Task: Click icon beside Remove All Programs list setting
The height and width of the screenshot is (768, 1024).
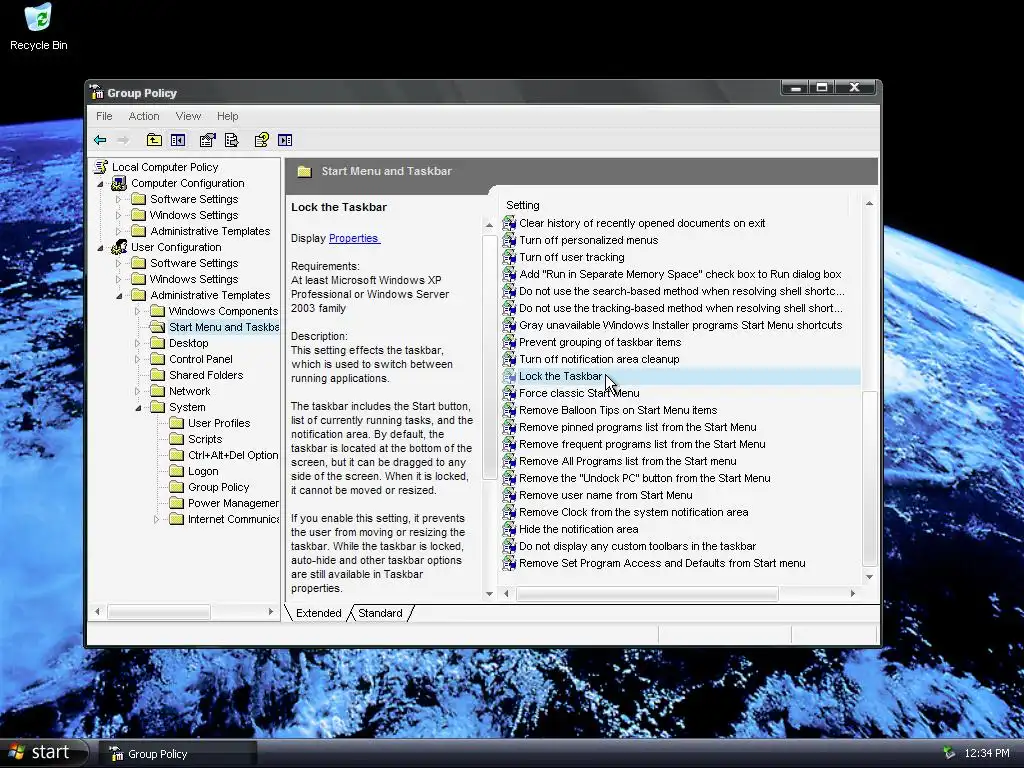Action: [509, 461]
